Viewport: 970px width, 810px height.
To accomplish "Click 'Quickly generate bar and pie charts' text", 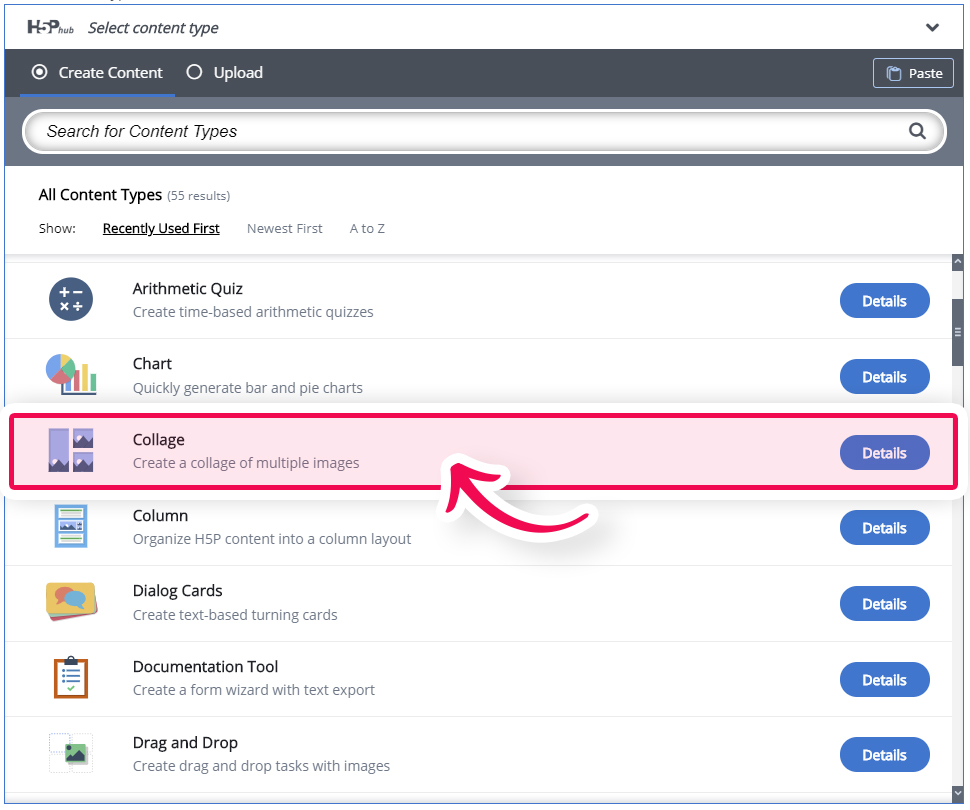I will [x=247, y=388].
